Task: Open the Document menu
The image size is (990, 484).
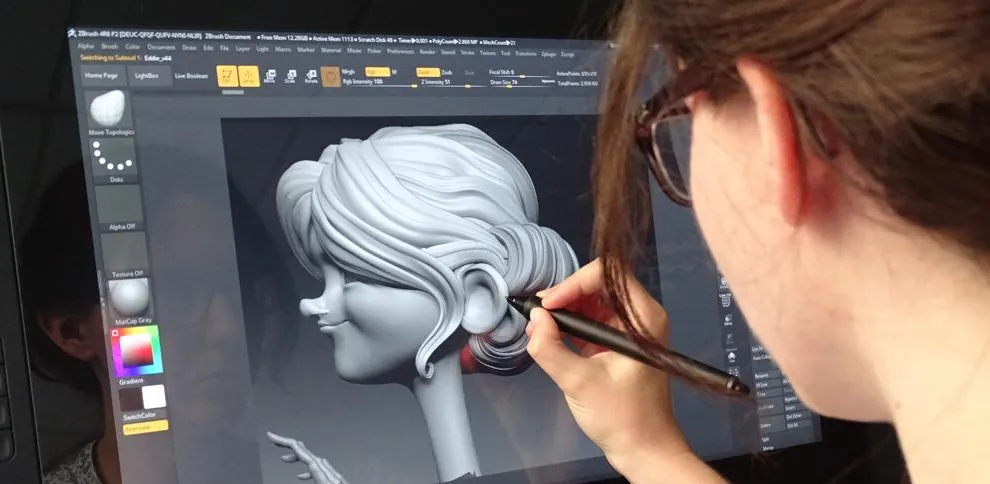Action: (x=161, y=47)
